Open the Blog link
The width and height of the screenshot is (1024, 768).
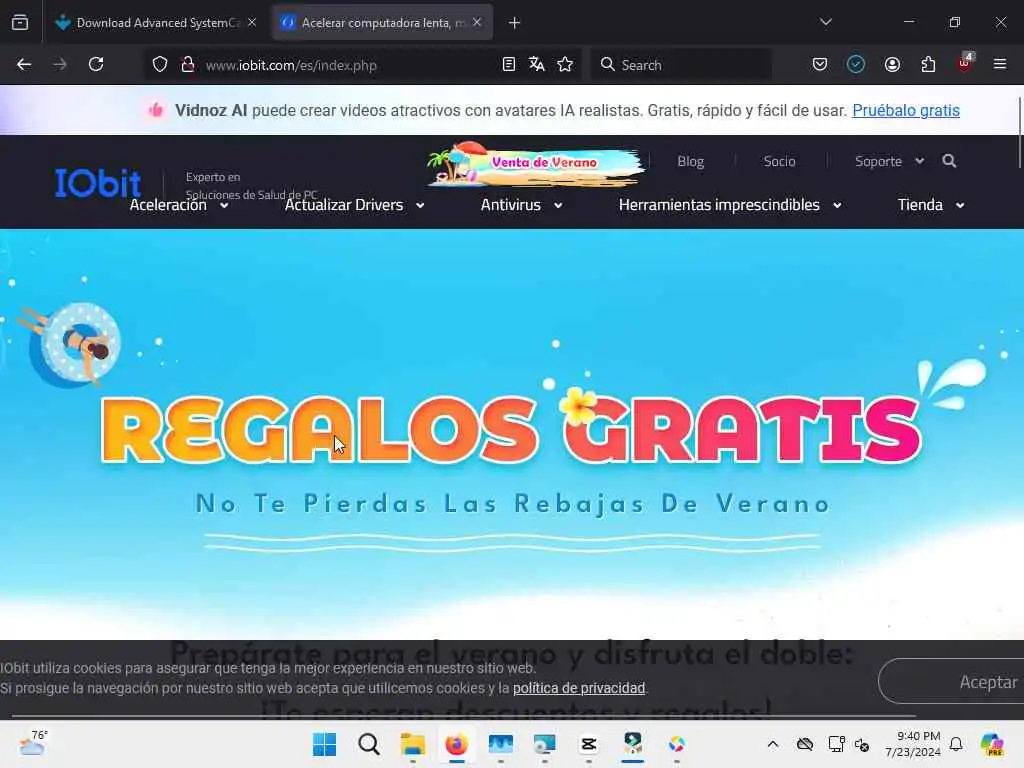tap(690, 161)
